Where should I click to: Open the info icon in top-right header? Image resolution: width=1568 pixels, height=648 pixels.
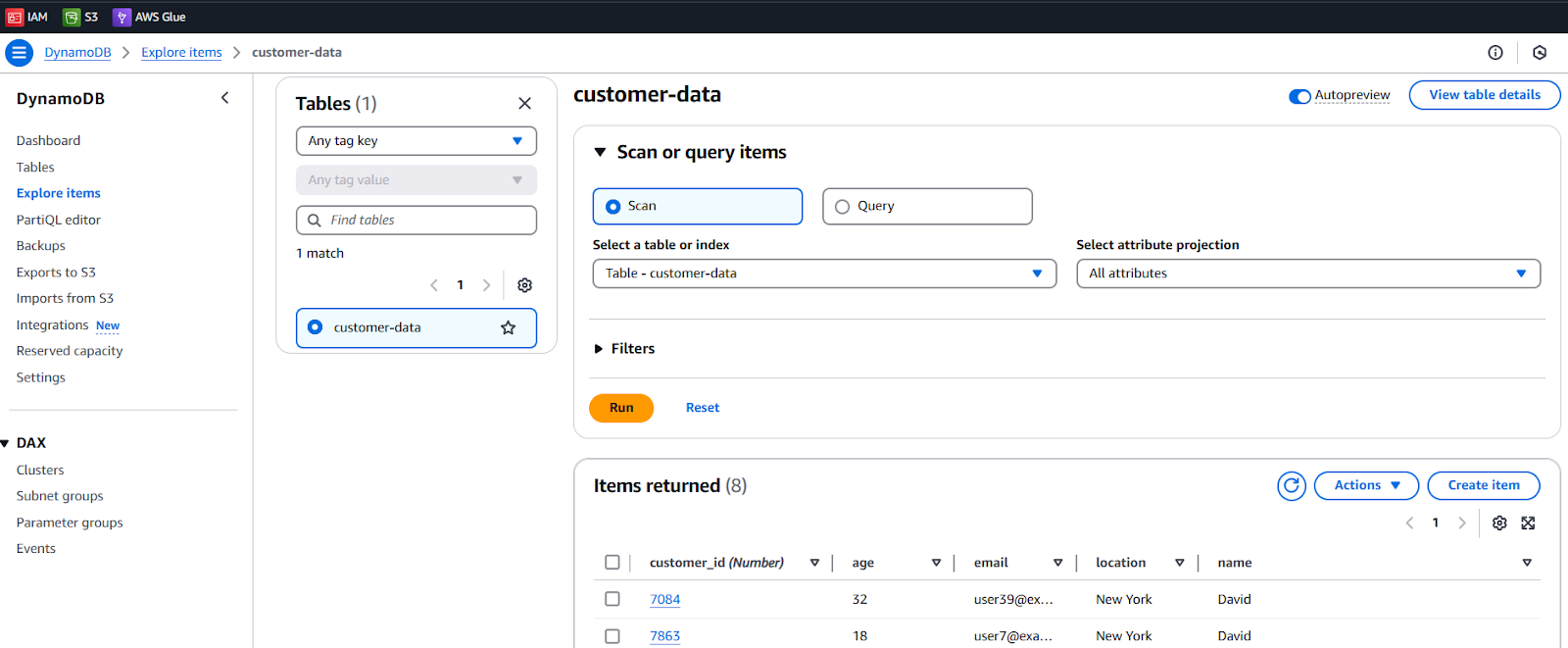pos(1495,53)
